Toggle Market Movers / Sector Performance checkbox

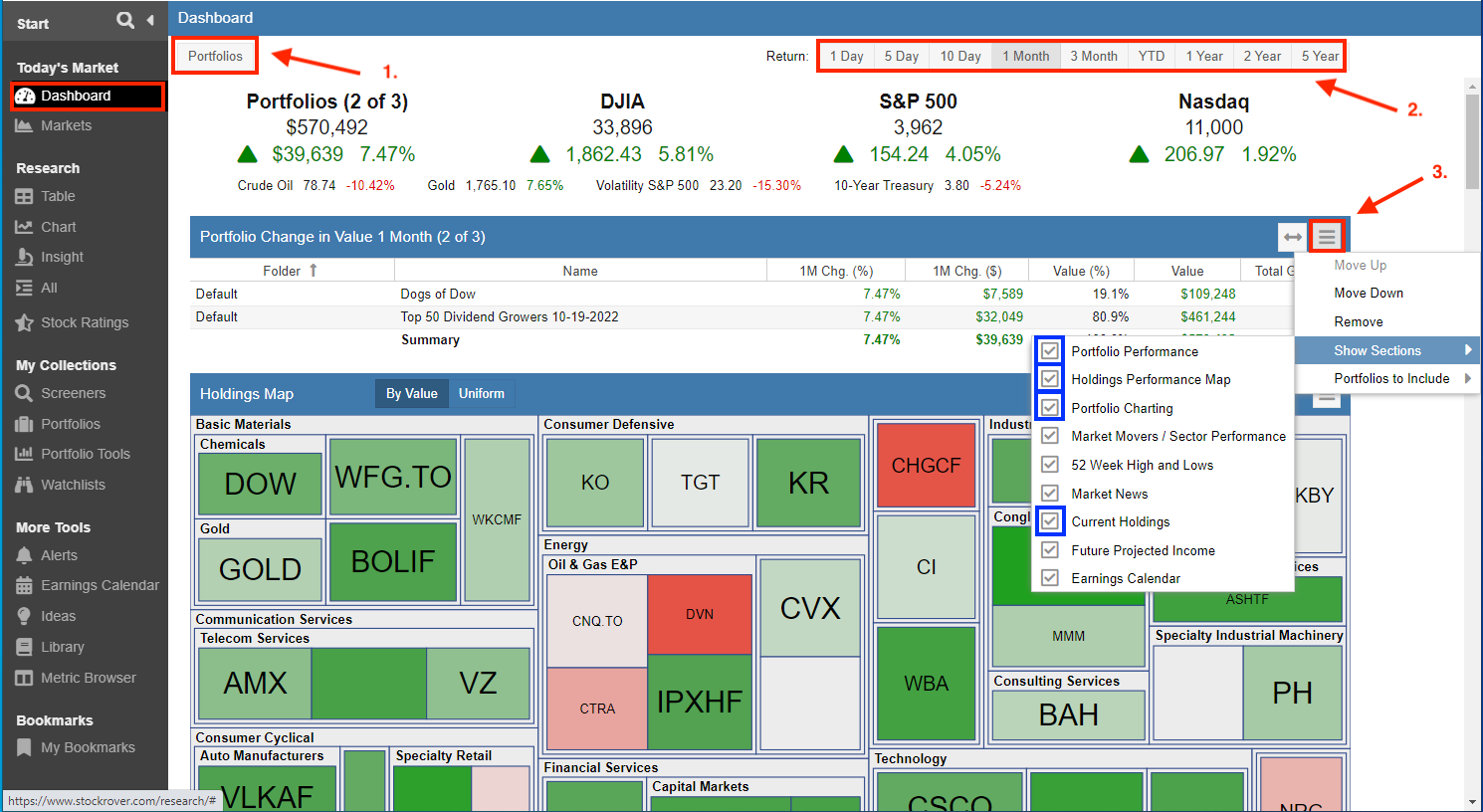(1049, 436)
